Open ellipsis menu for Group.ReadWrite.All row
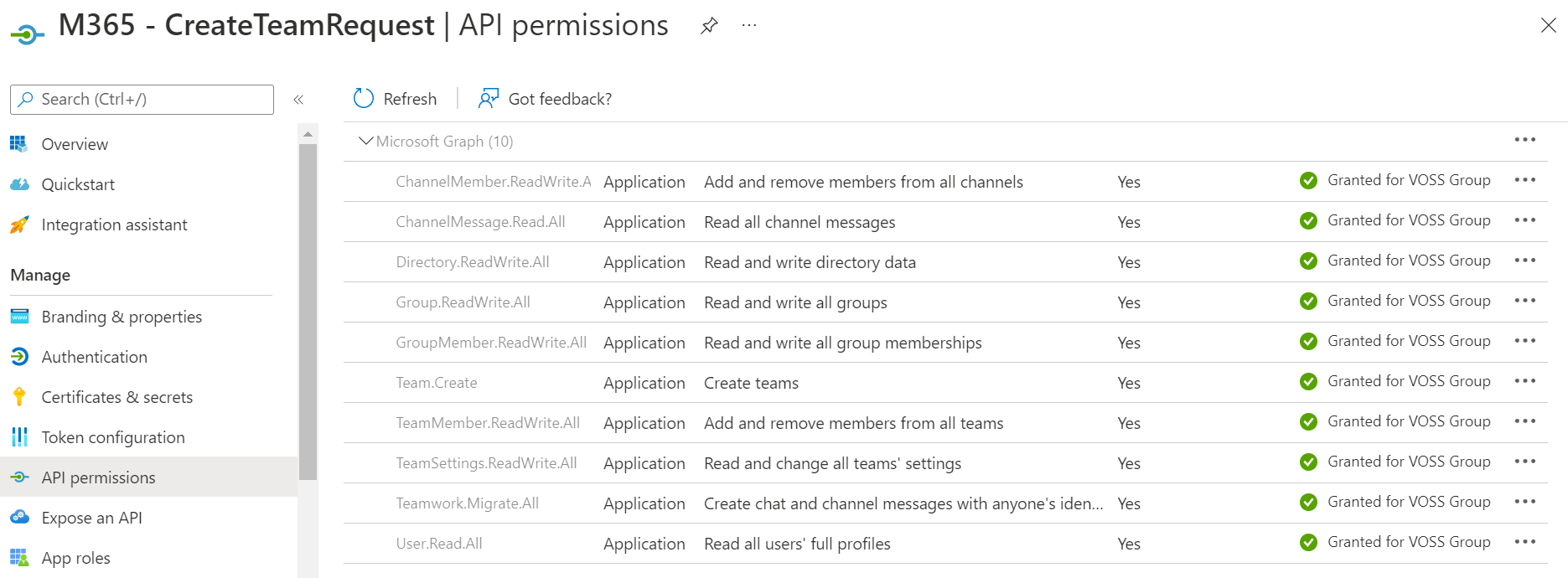The image size is (1568, 578). pos(1525,301)
